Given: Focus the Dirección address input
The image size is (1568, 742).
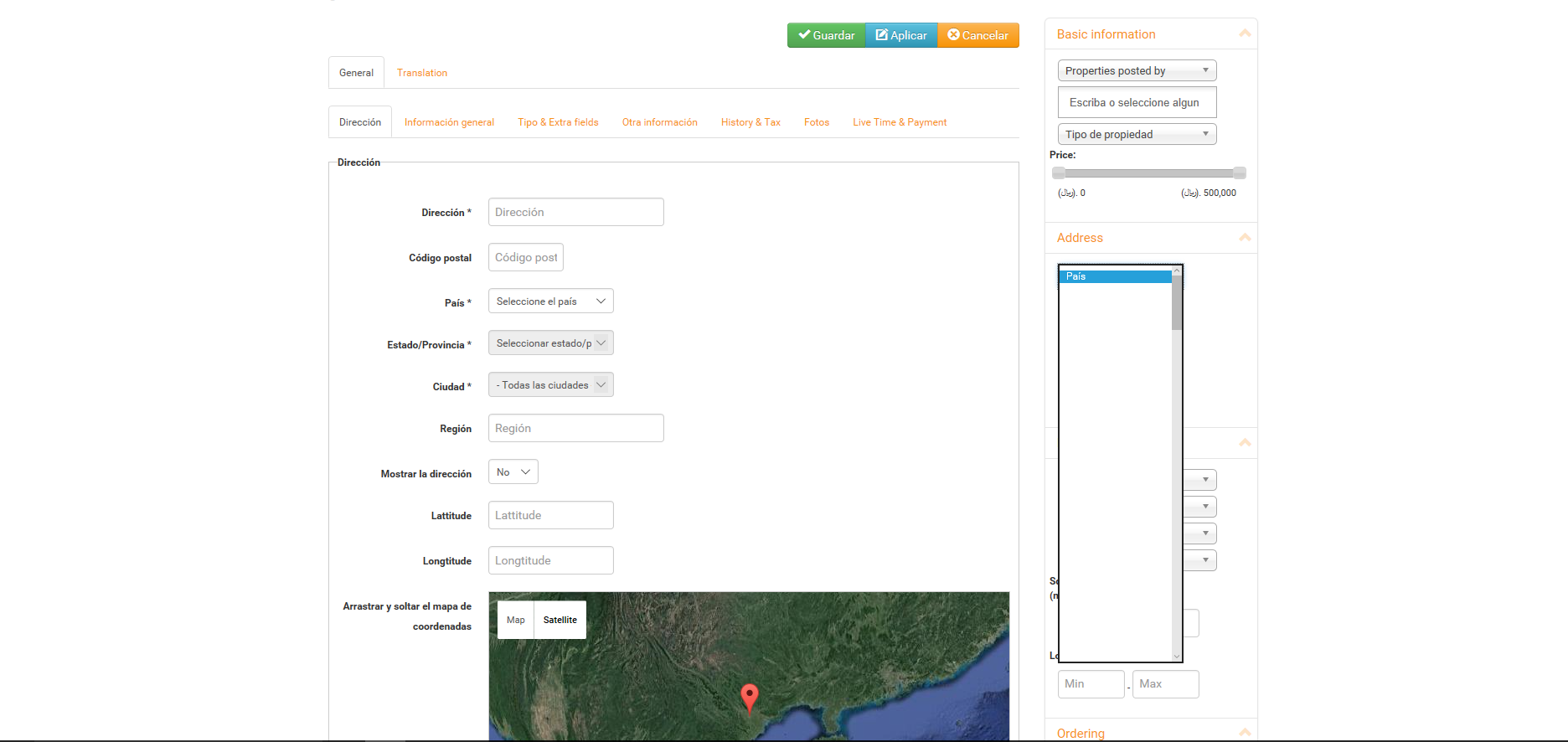Looking at the screenshot, I should (576, 212).
